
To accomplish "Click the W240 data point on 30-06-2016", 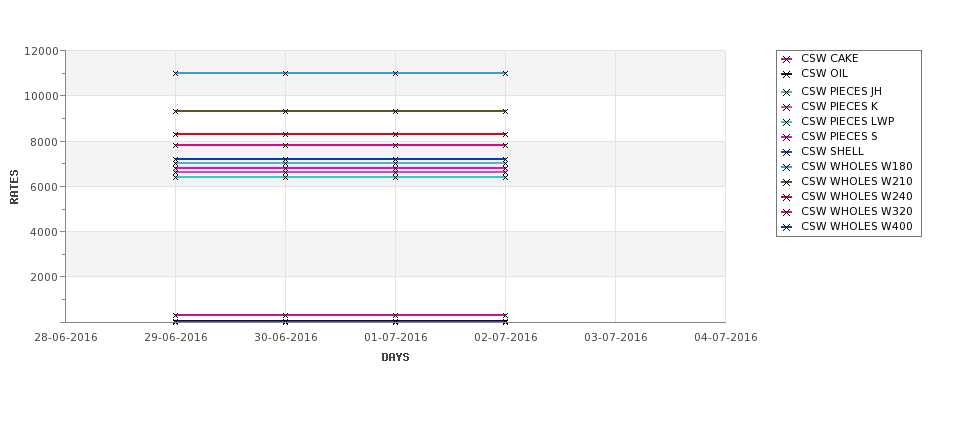I will pyautogui.click(x=285, y=134).
